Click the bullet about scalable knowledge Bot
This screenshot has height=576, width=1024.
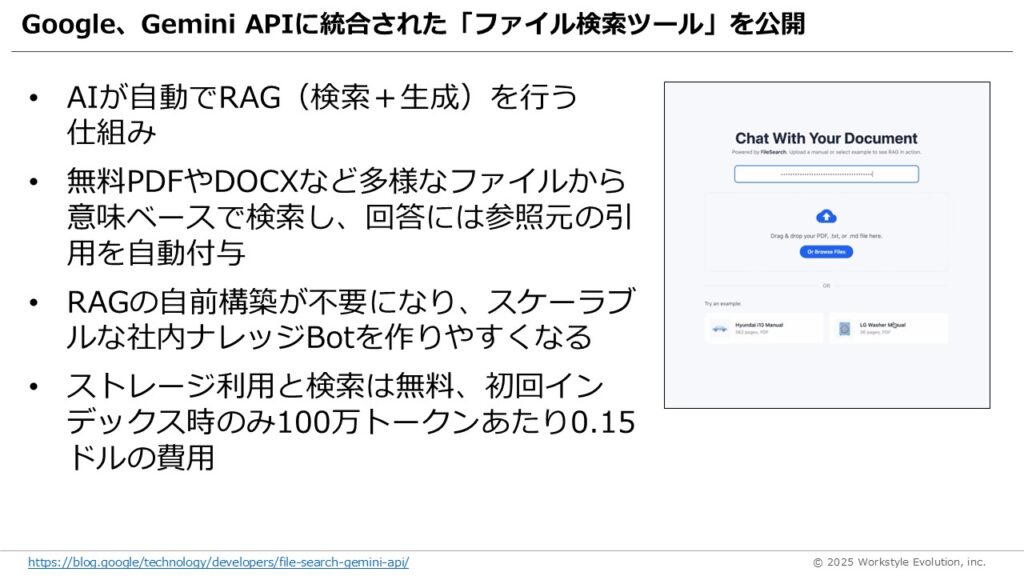(350, 319)
